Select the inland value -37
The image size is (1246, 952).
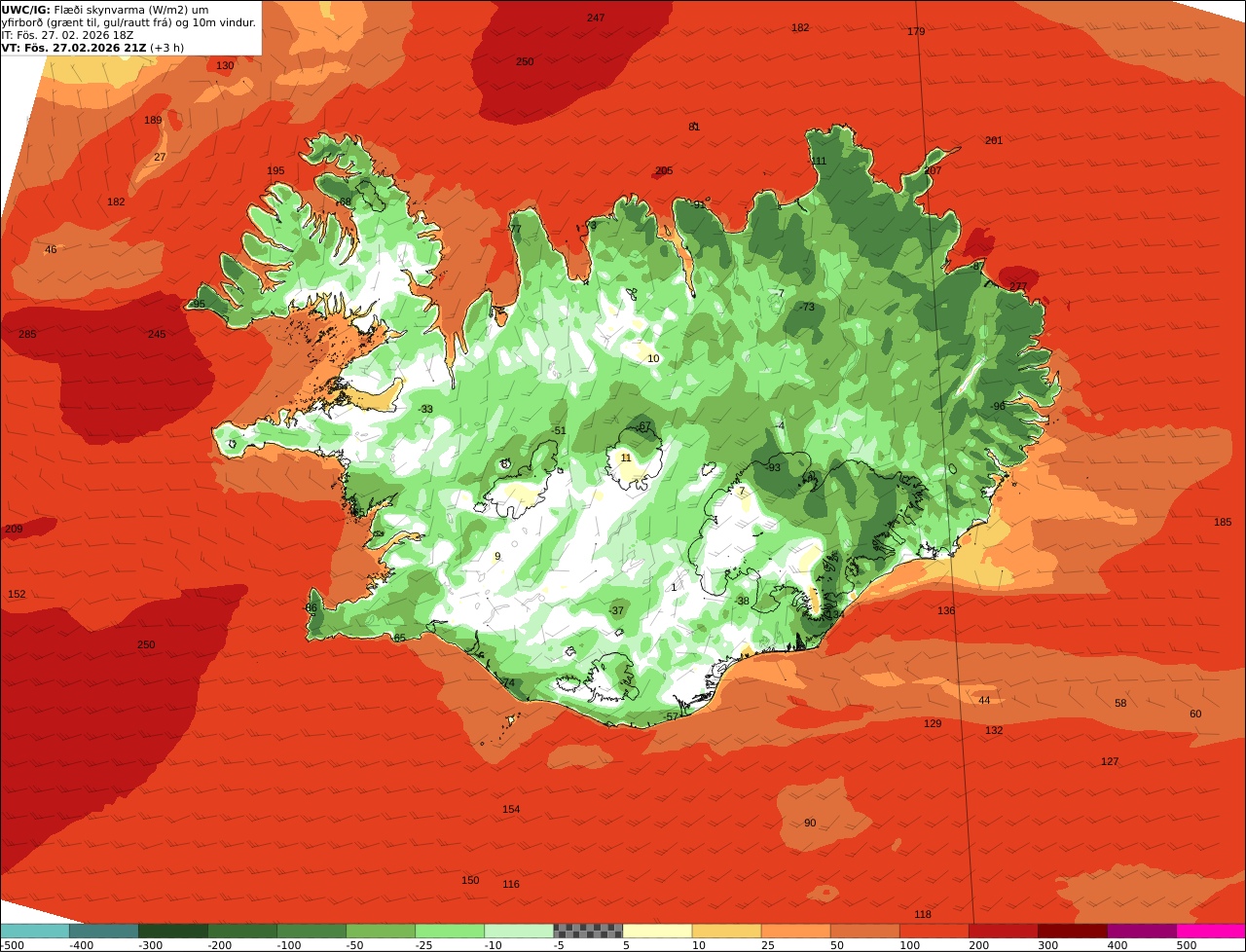615,610
